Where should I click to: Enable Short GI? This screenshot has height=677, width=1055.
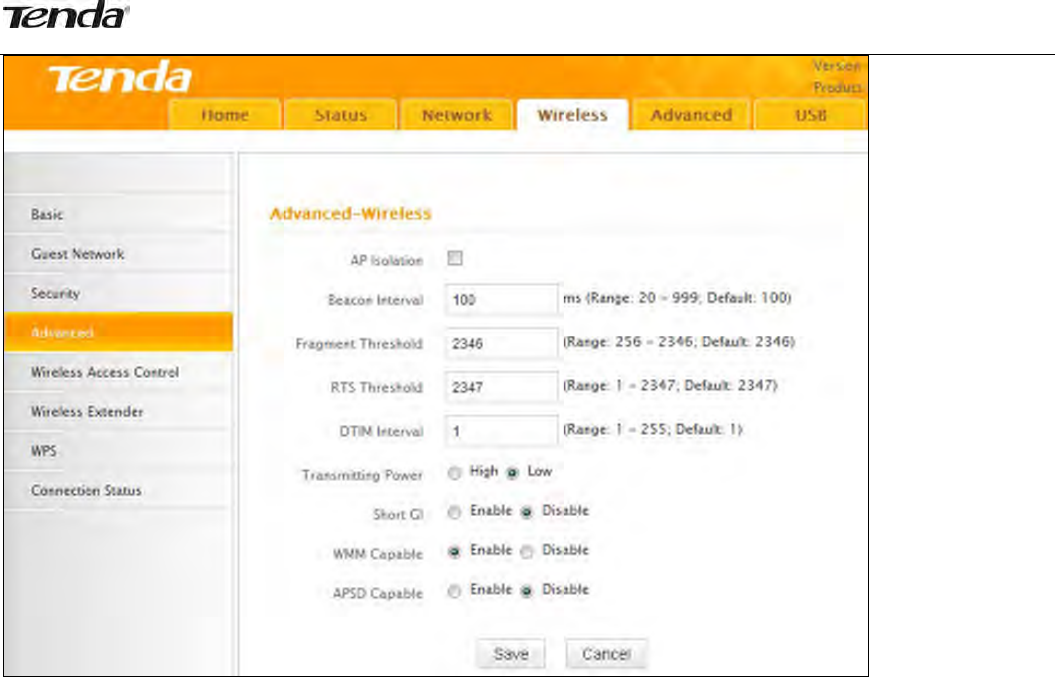click(455, 513)
